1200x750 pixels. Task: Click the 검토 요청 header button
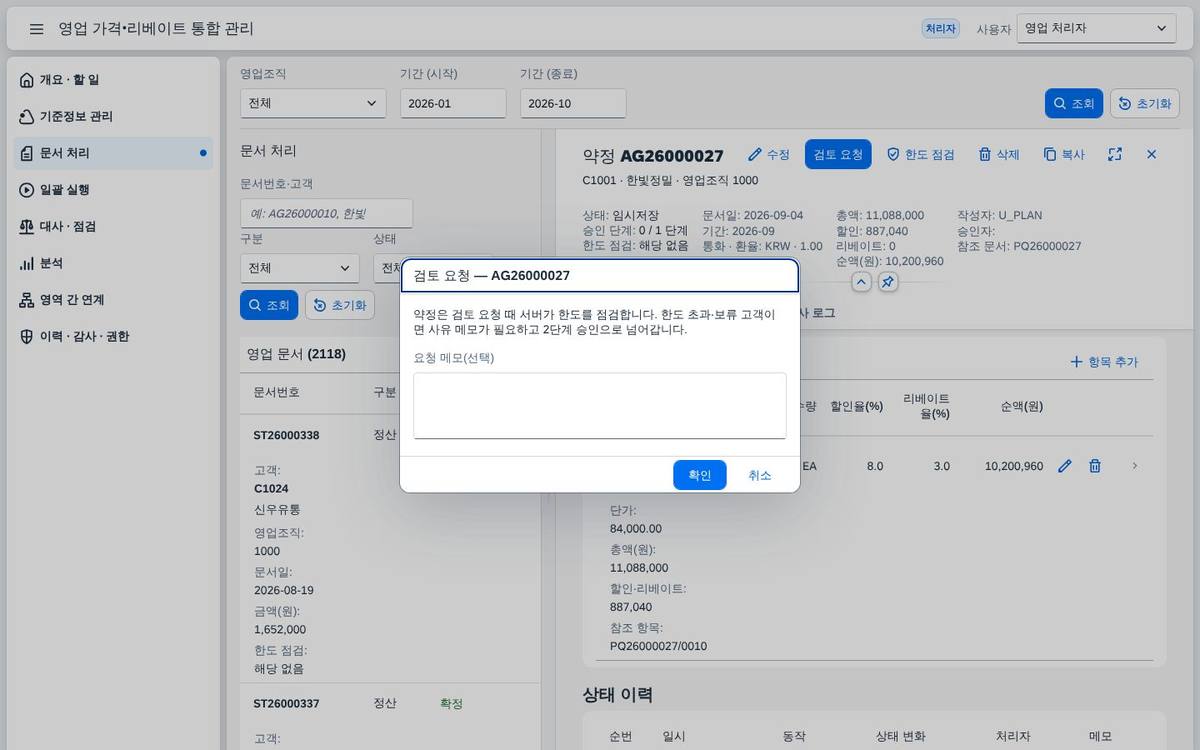tap(838, 154)
